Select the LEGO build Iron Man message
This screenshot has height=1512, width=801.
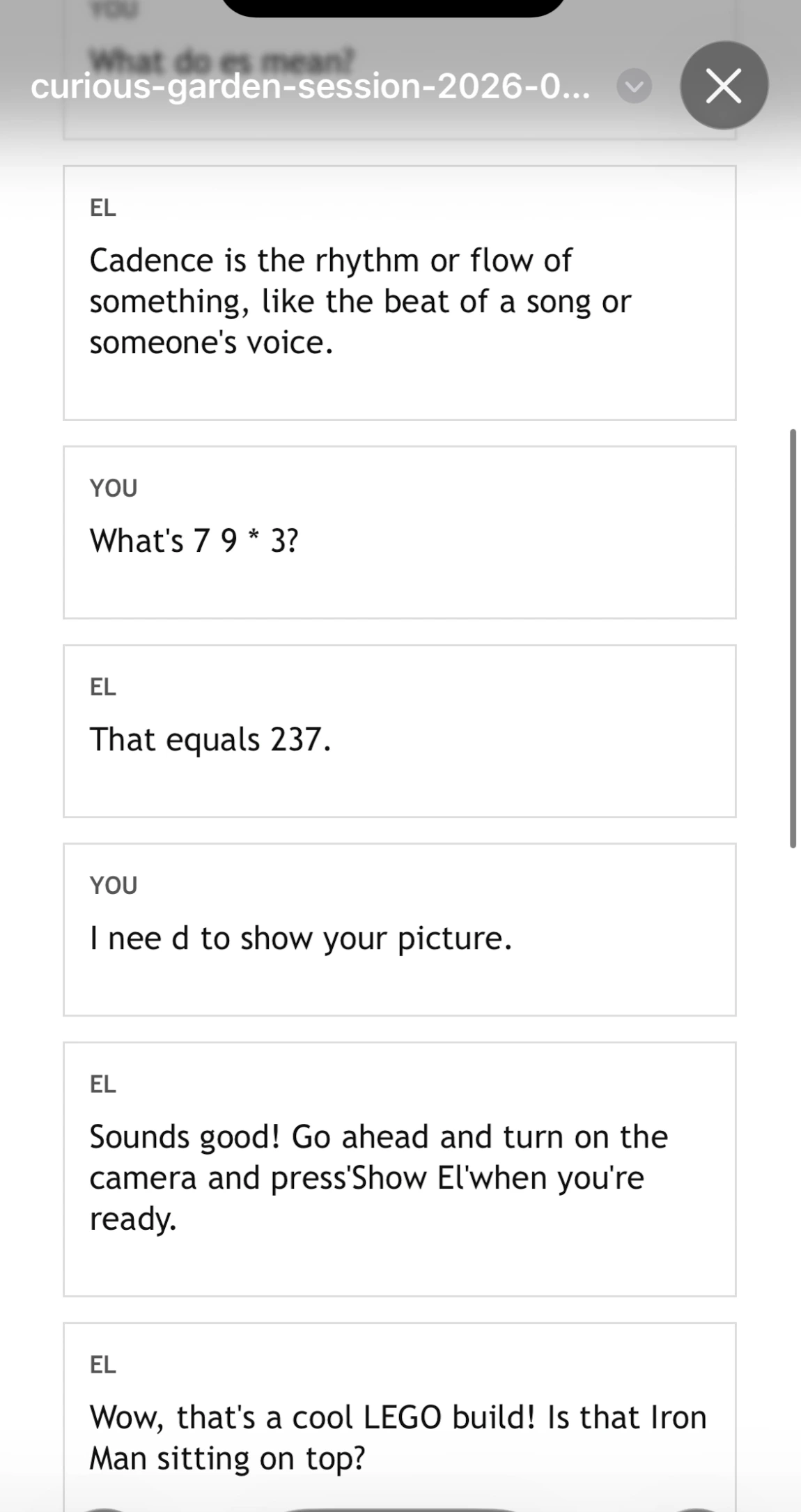[398, 1437]
